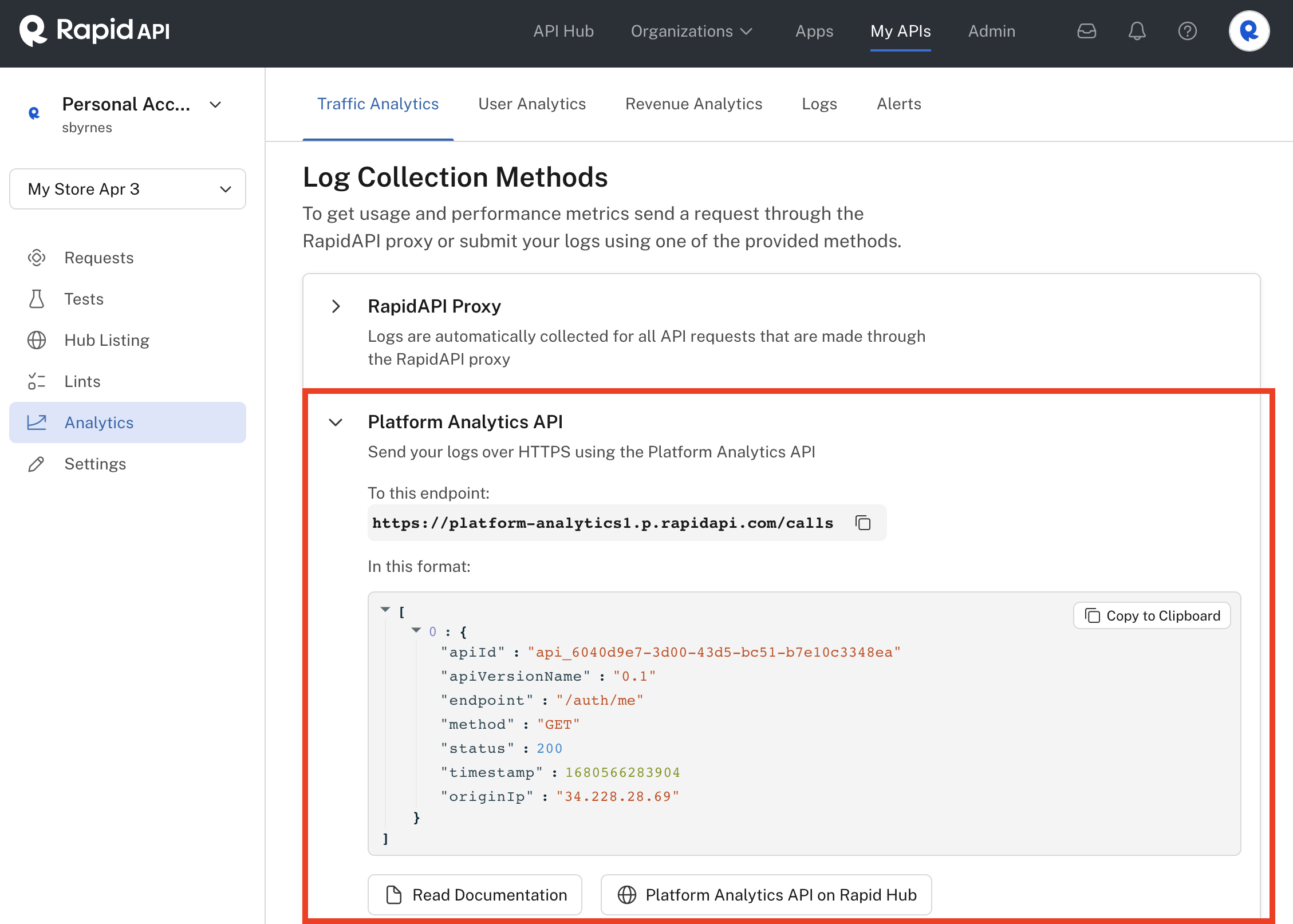Open the Apps menu item
The image size is (1293, 924).
pyautogui.click(x=814, y=31)
